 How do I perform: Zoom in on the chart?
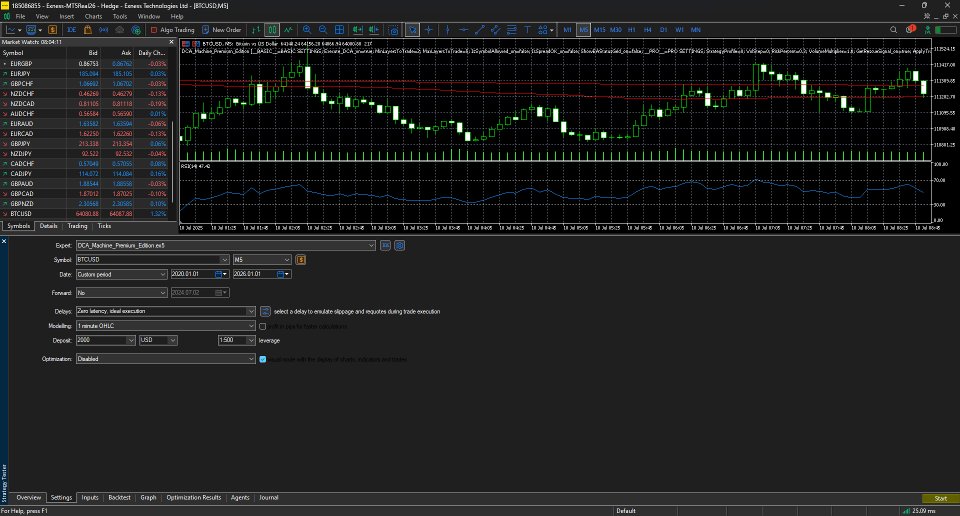307,29
